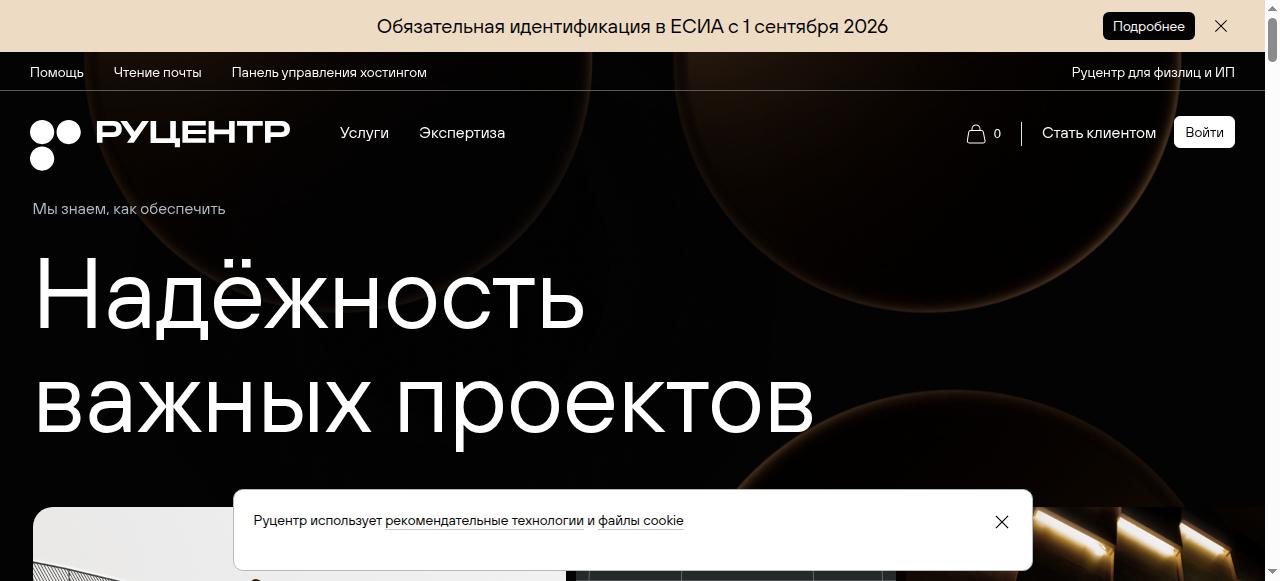Open the shopping cart icon
Viewport: 1280px width, 581px height.
977,133
